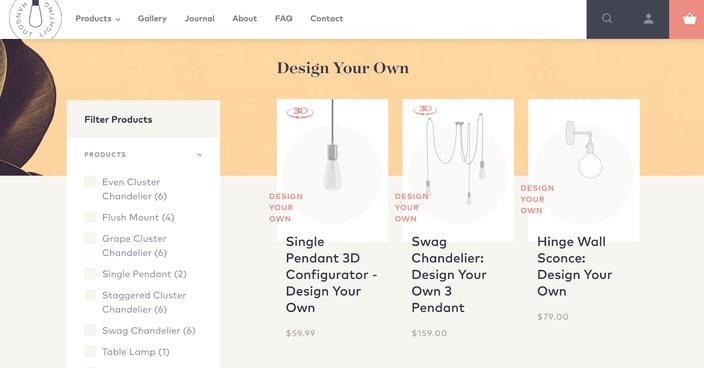Click the Hangout Lighting logo

[x=35, y=17]
